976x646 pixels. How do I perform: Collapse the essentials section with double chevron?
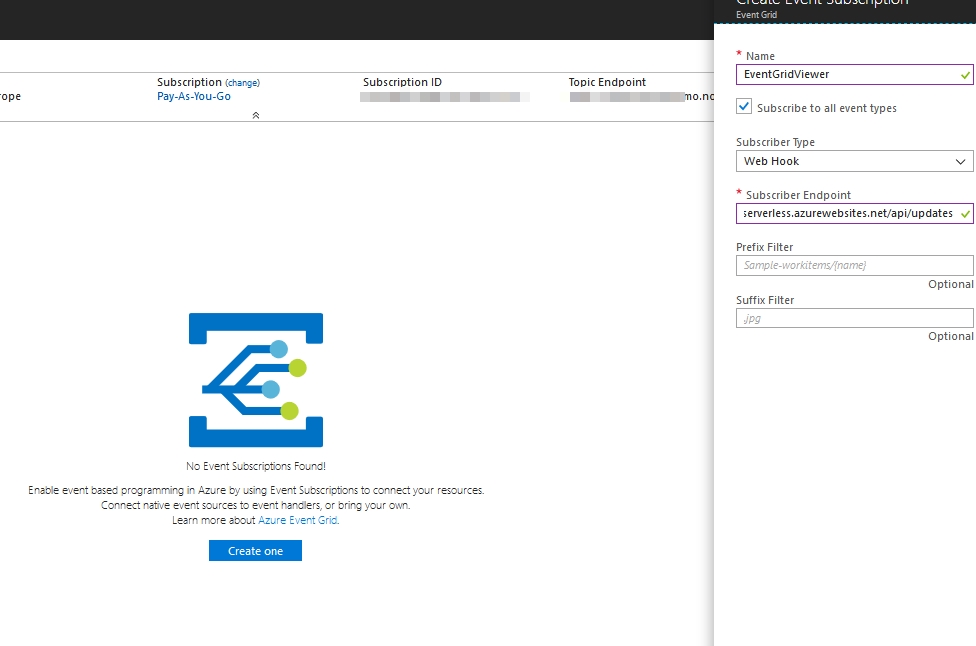(x=256, y=115)
